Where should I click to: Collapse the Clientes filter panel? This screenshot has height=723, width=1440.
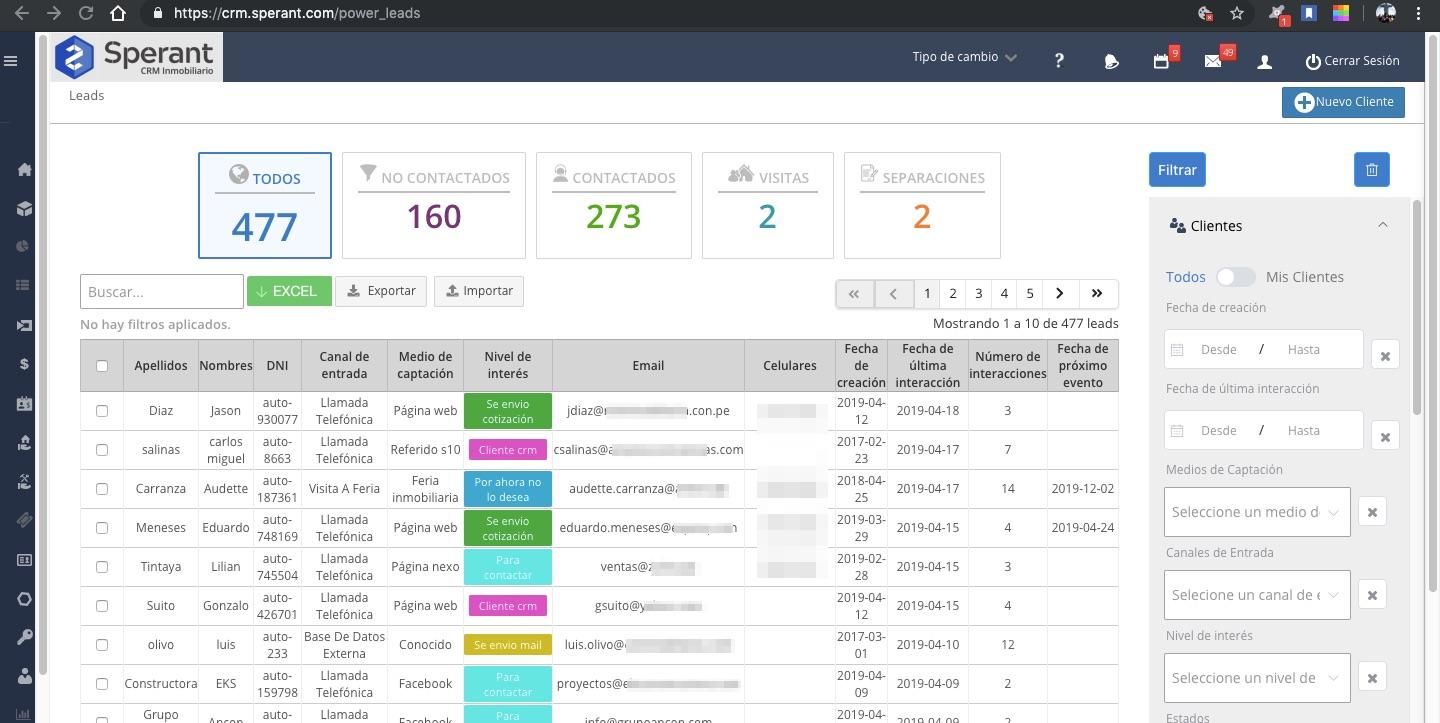pos(1383,225)
